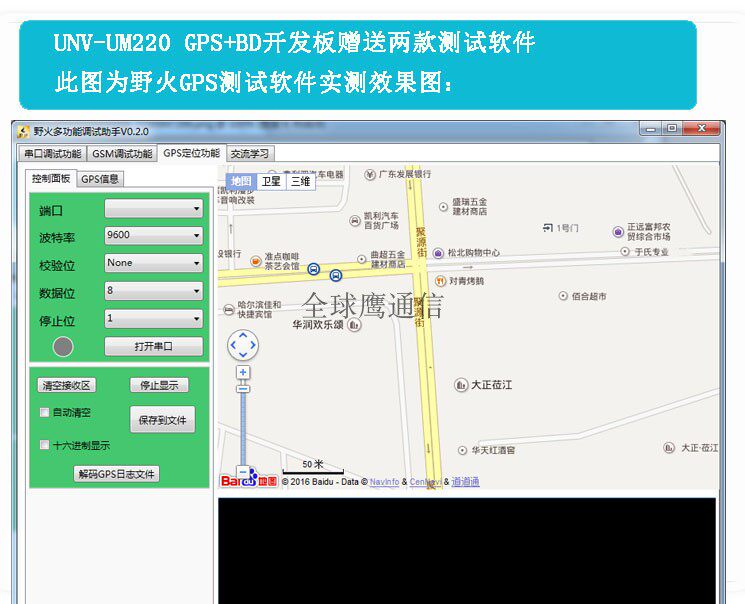Screen dimensions: 745x604
Task: Click 松北购物中心 shopping marker
Action: (x=438, y=253)
